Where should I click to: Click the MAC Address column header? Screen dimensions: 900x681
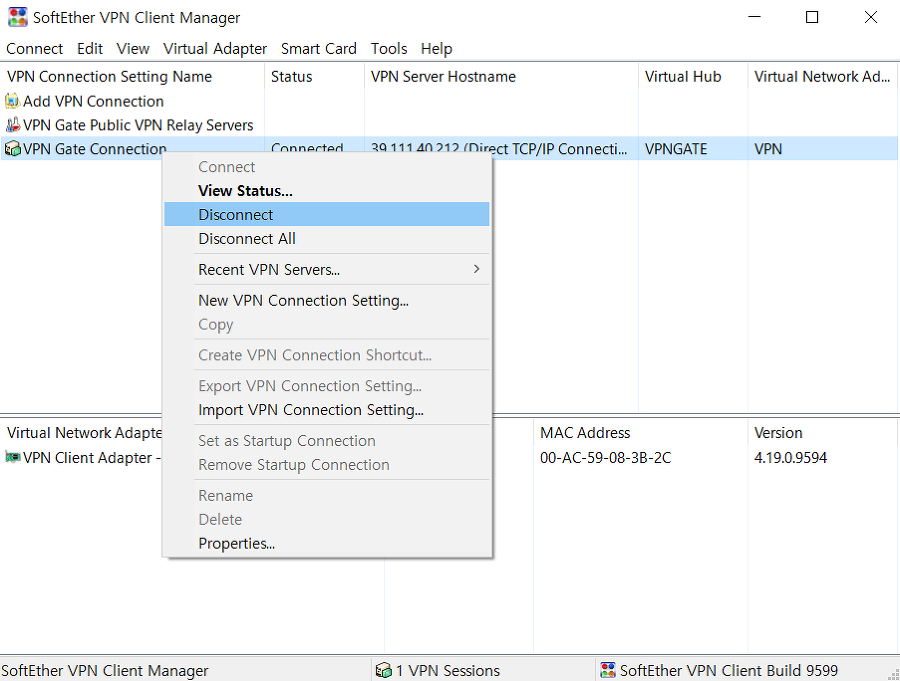coord(641,432)
